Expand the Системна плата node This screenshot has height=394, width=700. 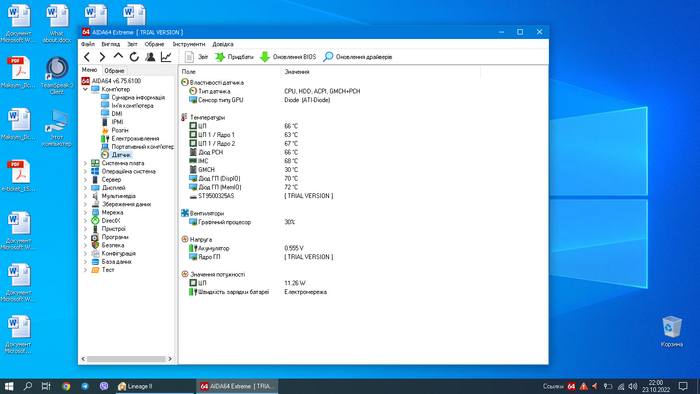85,163
